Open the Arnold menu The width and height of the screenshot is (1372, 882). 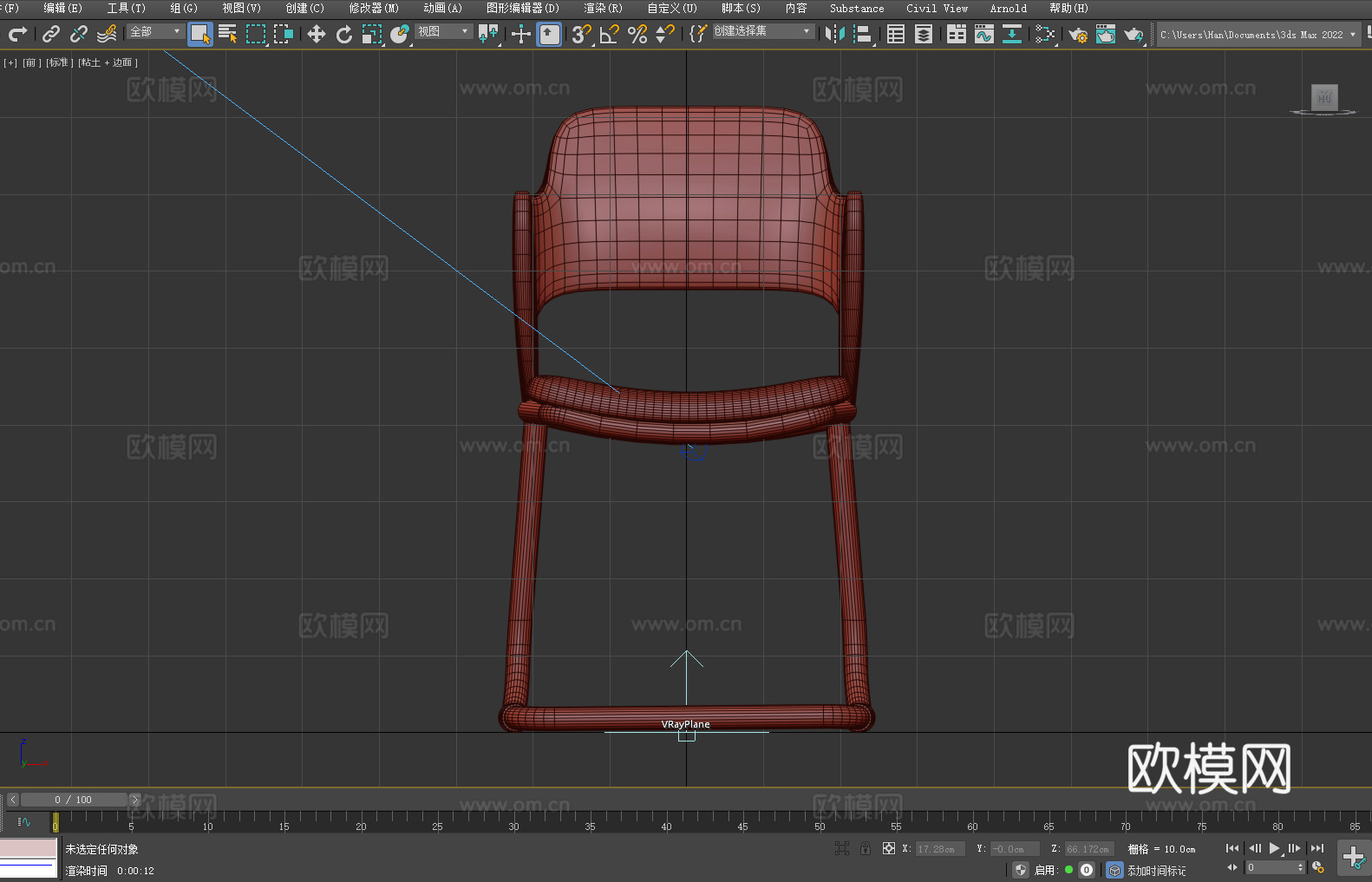tap(1008, 8)
